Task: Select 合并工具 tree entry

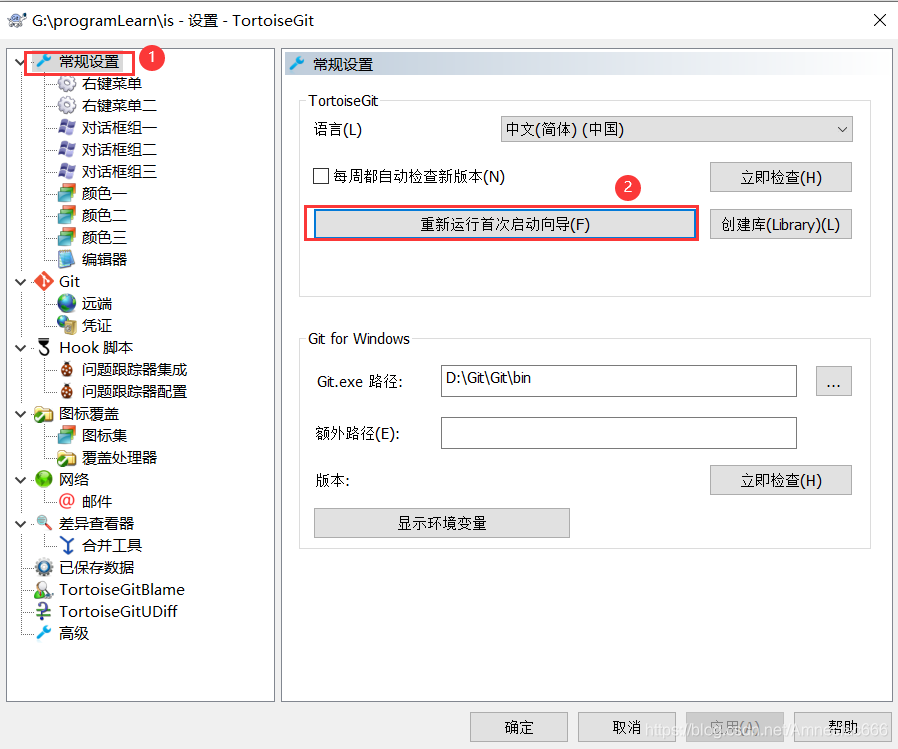Action: (112, 545)
